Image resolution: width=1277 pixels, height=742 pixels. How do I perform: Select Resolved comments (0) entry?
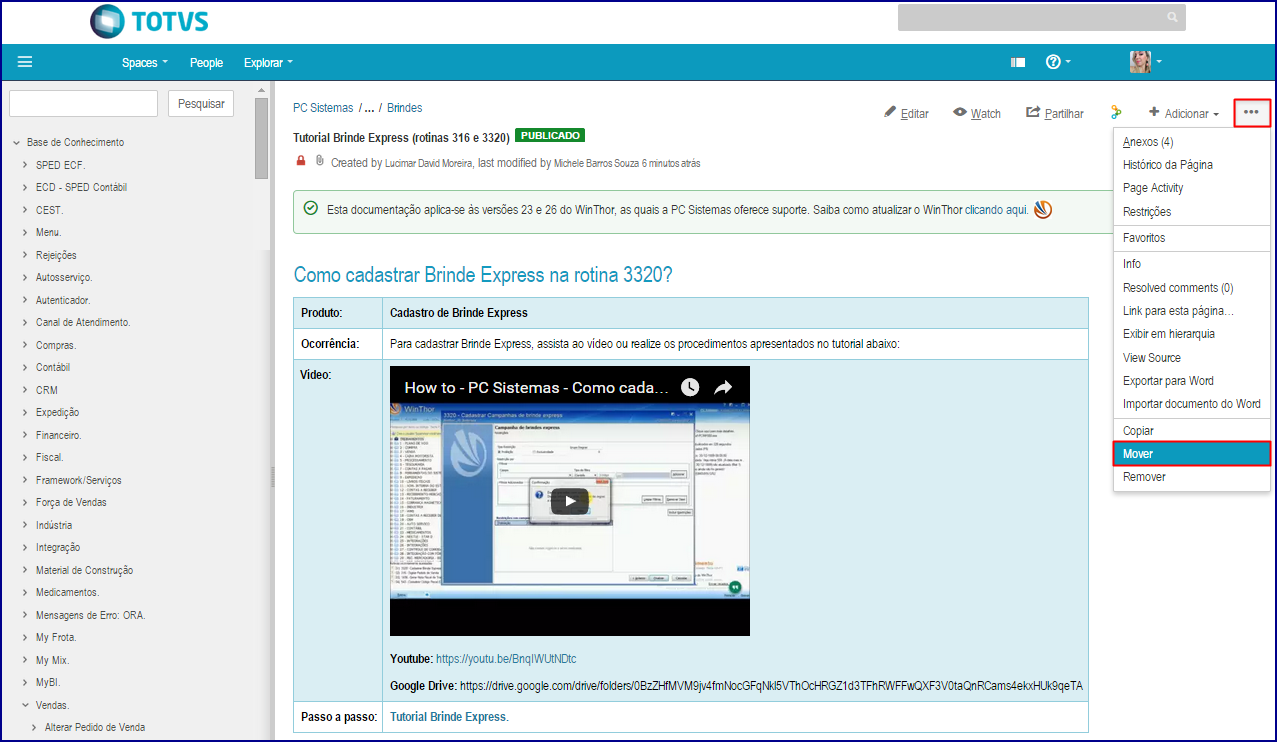pyautogui.click(x=1191, y=288)
